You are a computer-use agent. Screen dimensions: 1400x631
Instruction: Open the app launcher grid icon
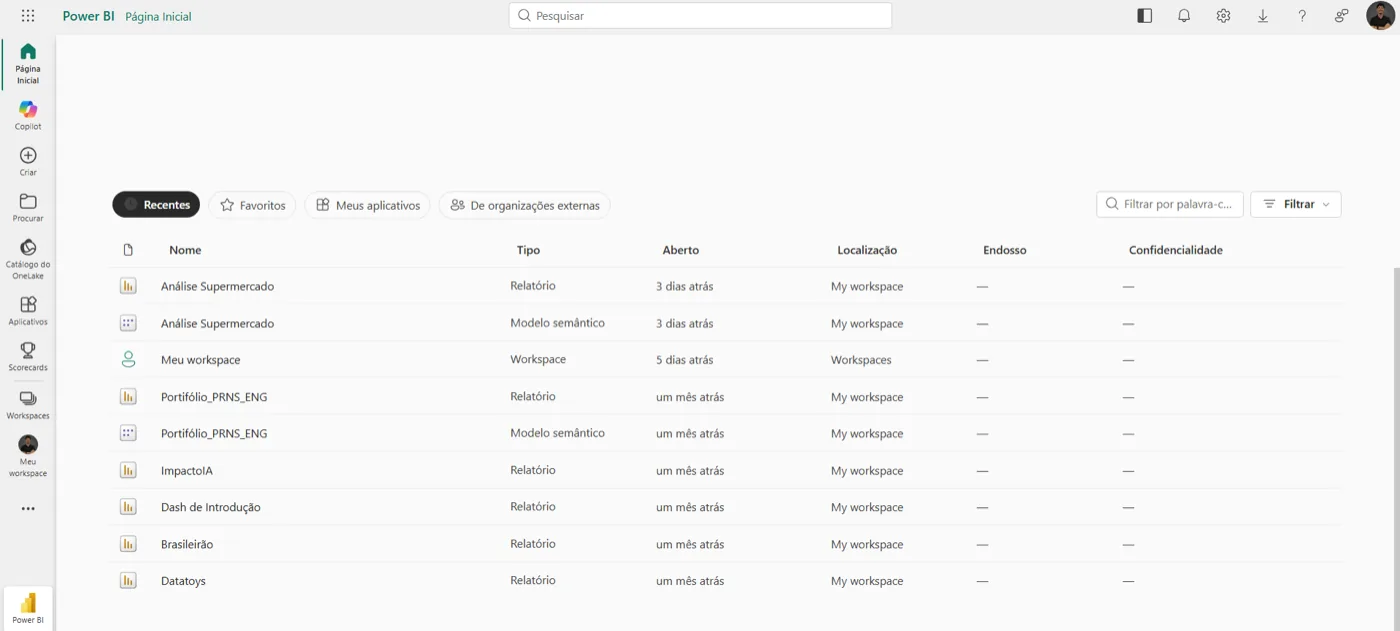coord(28,16)
